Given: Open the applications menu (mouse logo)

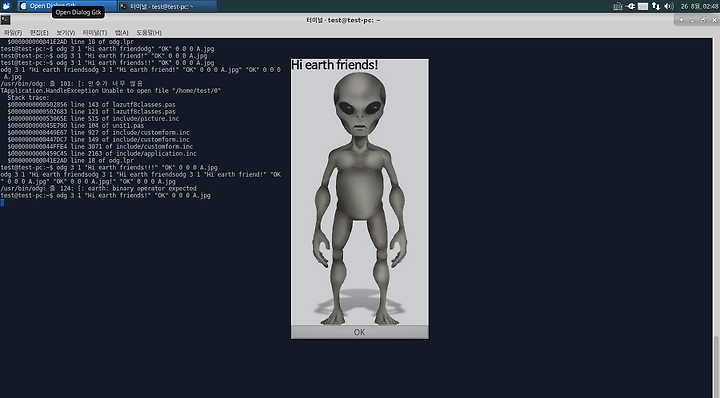Looking at the screenshot, I should [6, 6].
